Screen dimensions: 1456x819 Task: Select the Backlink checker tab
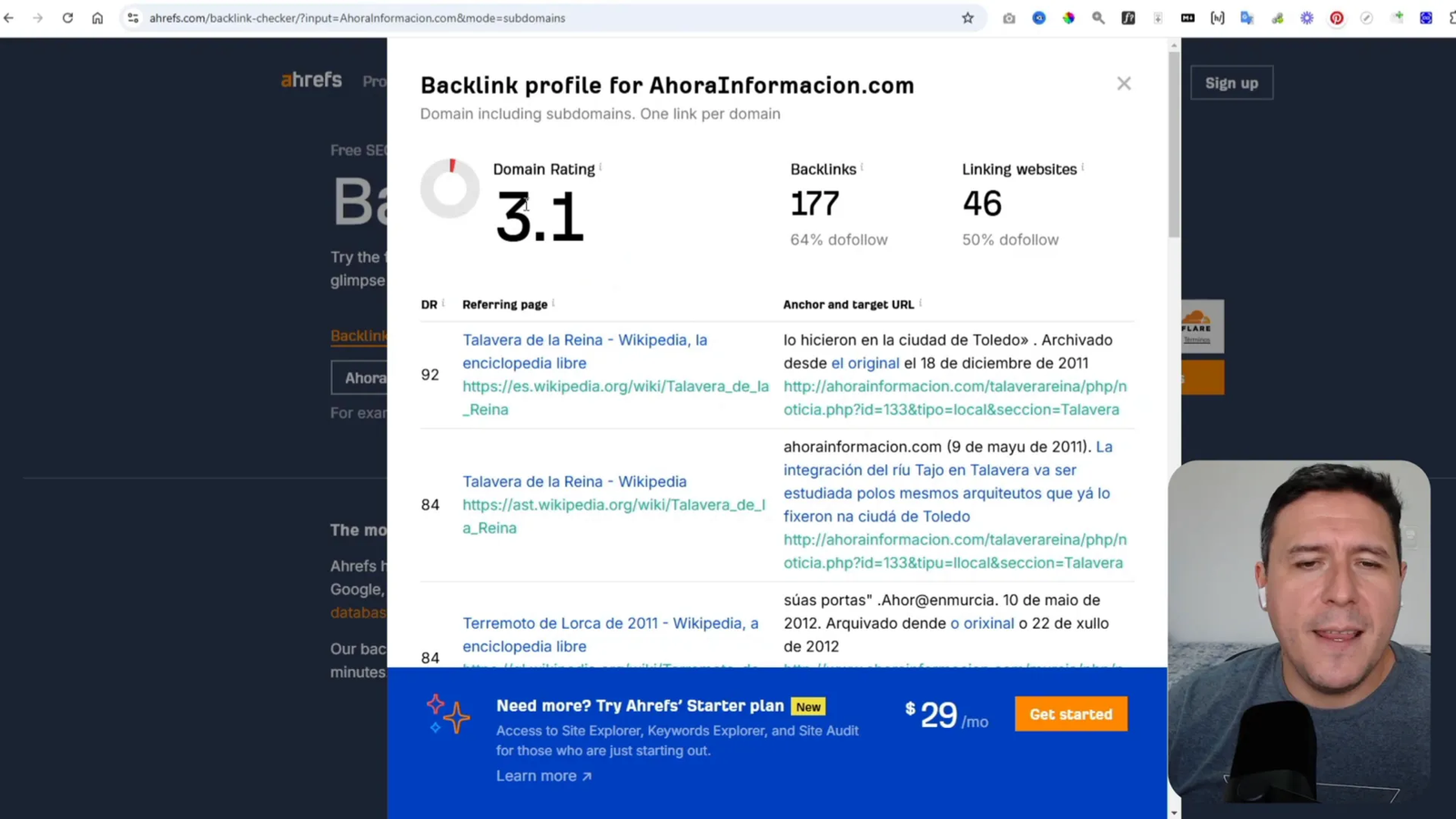(360, 335)
